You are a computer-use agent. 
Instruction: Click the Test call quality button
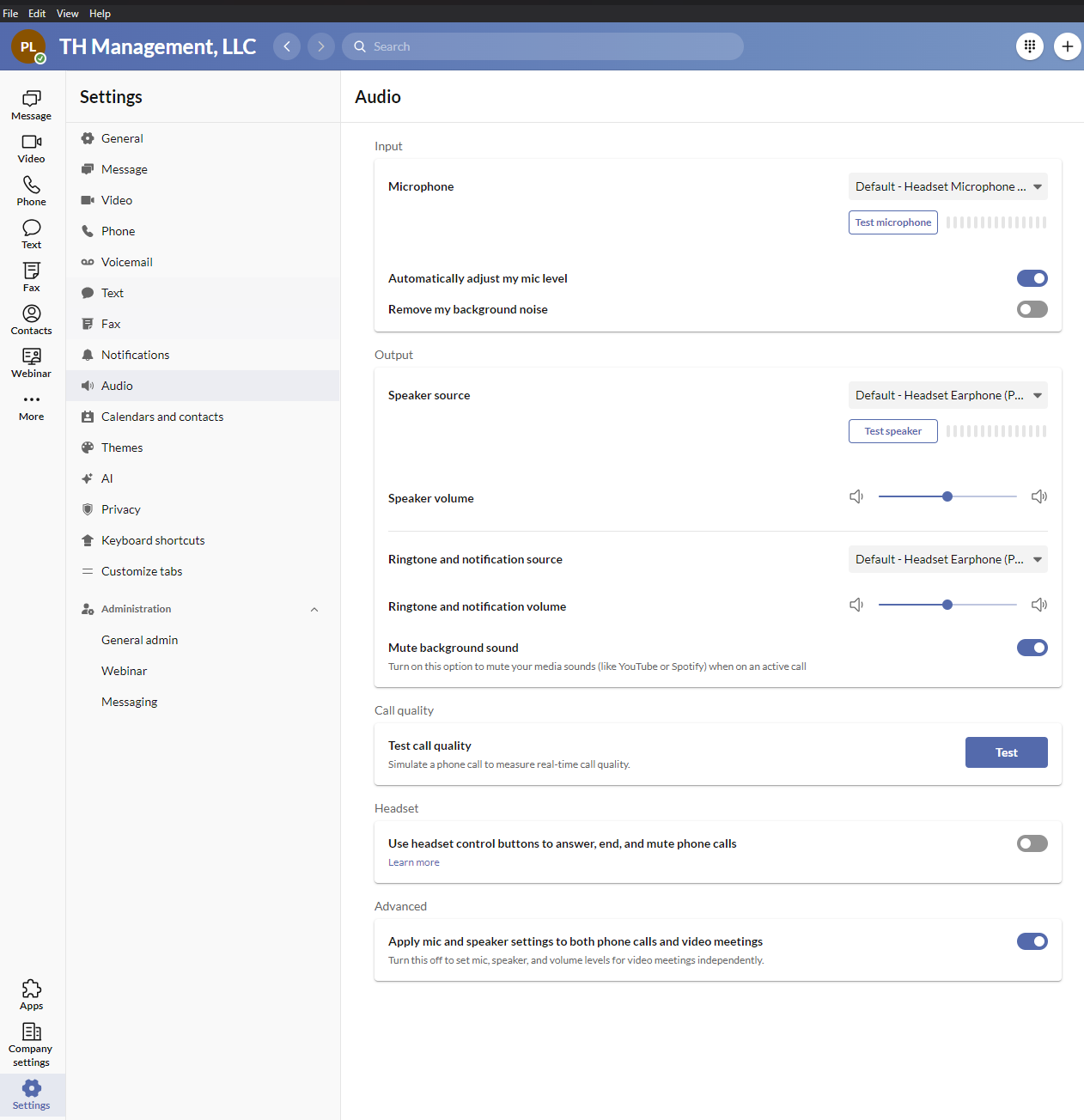(1006, 752)
